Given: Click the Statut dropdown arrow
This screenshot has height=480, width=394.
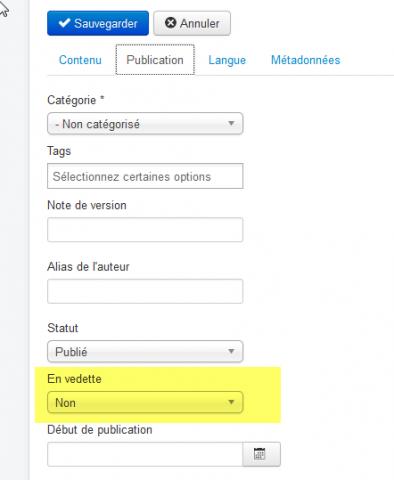Looking at the screenshot, I should click(231, 351).
